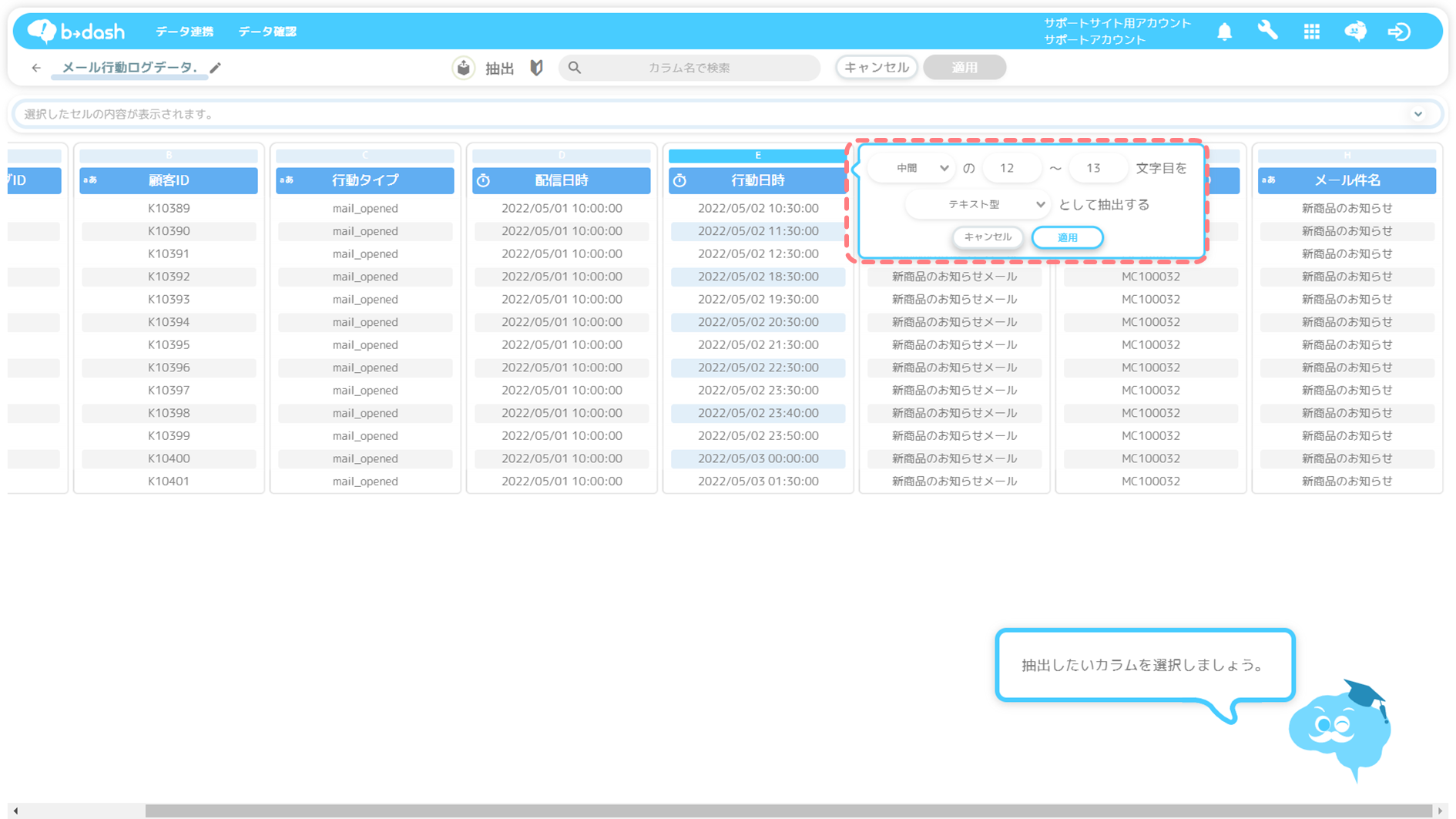Click キャンセル in the extraction popup

[988, 237]
